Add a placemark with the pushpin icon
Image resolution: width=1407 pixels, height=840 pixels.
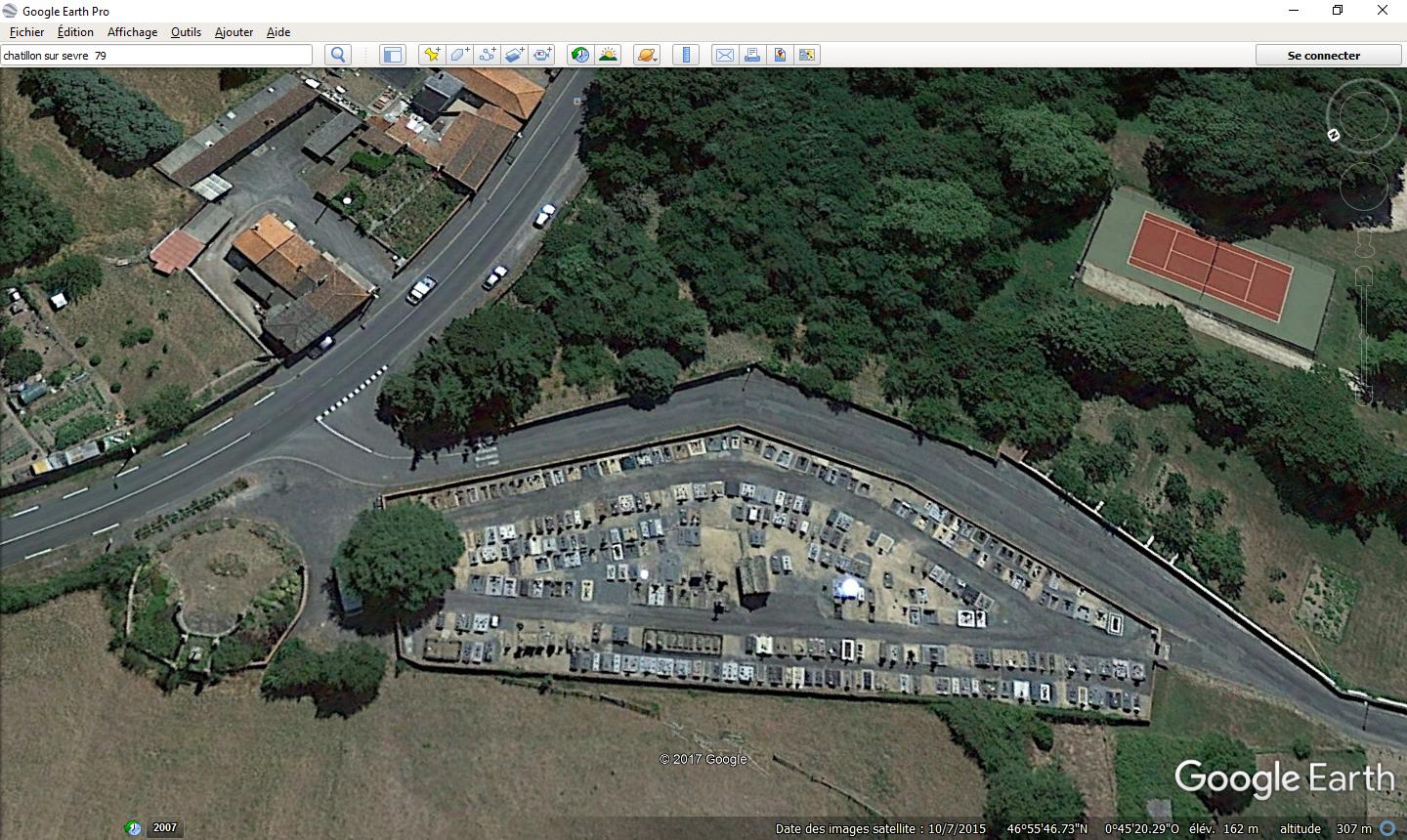coord(431,55)
